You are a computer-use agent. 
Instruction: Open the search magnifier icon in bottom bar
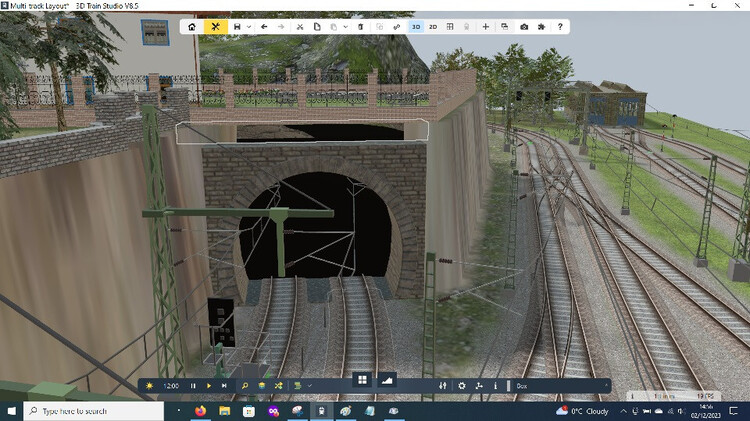coord(244,386)
